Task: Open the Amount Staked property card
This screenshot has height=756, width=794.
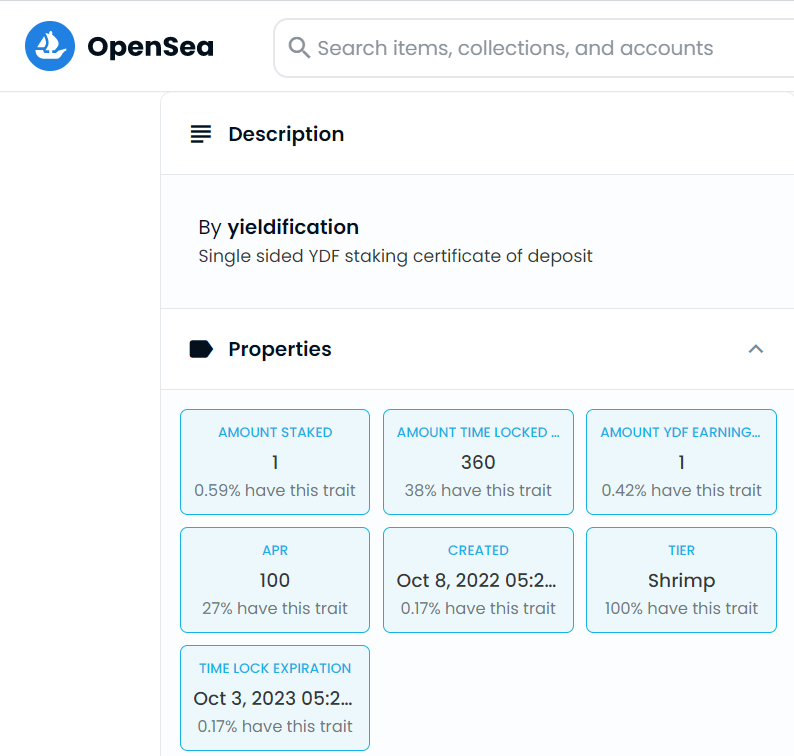Action: [275, 462]
